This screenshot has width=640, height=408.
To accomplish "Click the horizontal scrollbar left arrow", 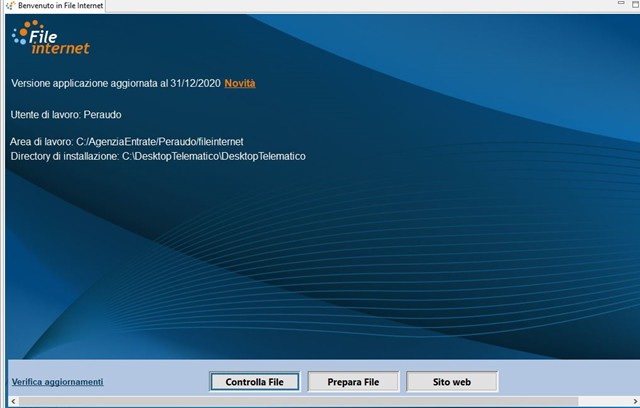I will point(13,401).
